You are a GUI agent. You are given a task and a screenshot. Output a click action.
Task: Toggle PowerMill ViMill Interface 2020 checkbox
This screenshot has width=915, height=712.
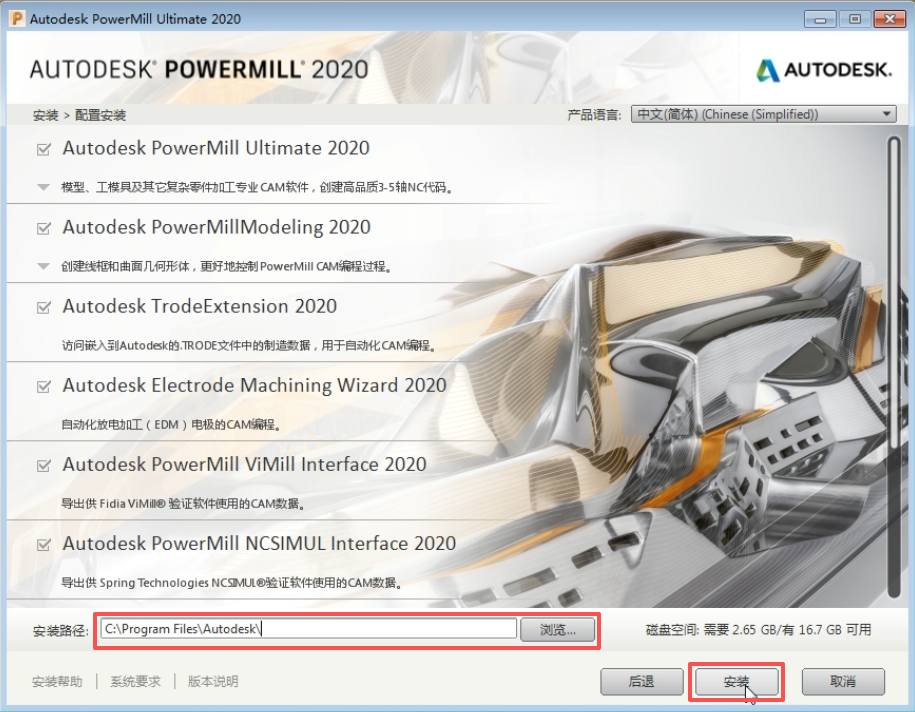click(x=44, y=466)
